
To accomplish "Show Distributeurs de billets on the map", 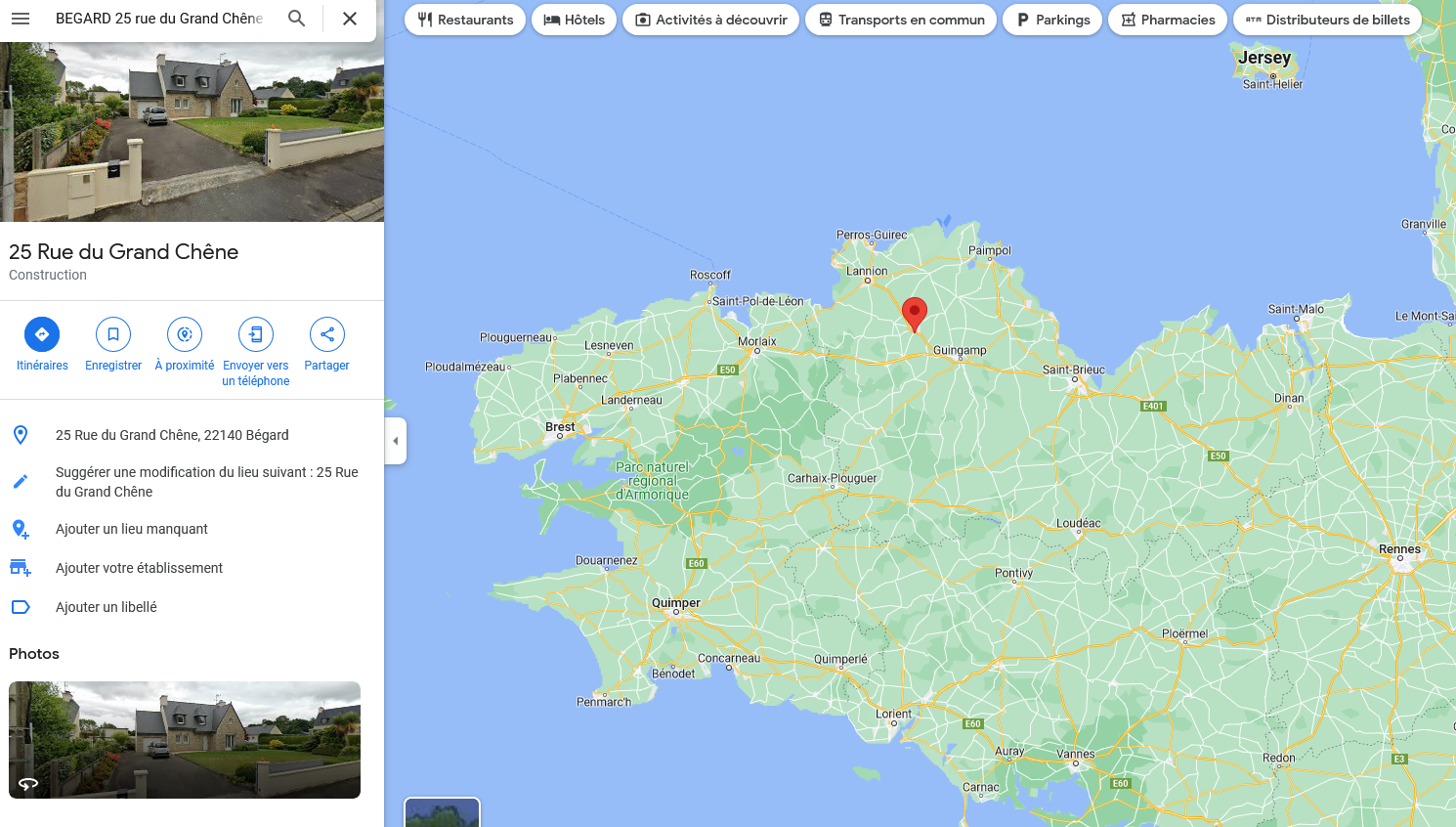I will coord(1328,20).
